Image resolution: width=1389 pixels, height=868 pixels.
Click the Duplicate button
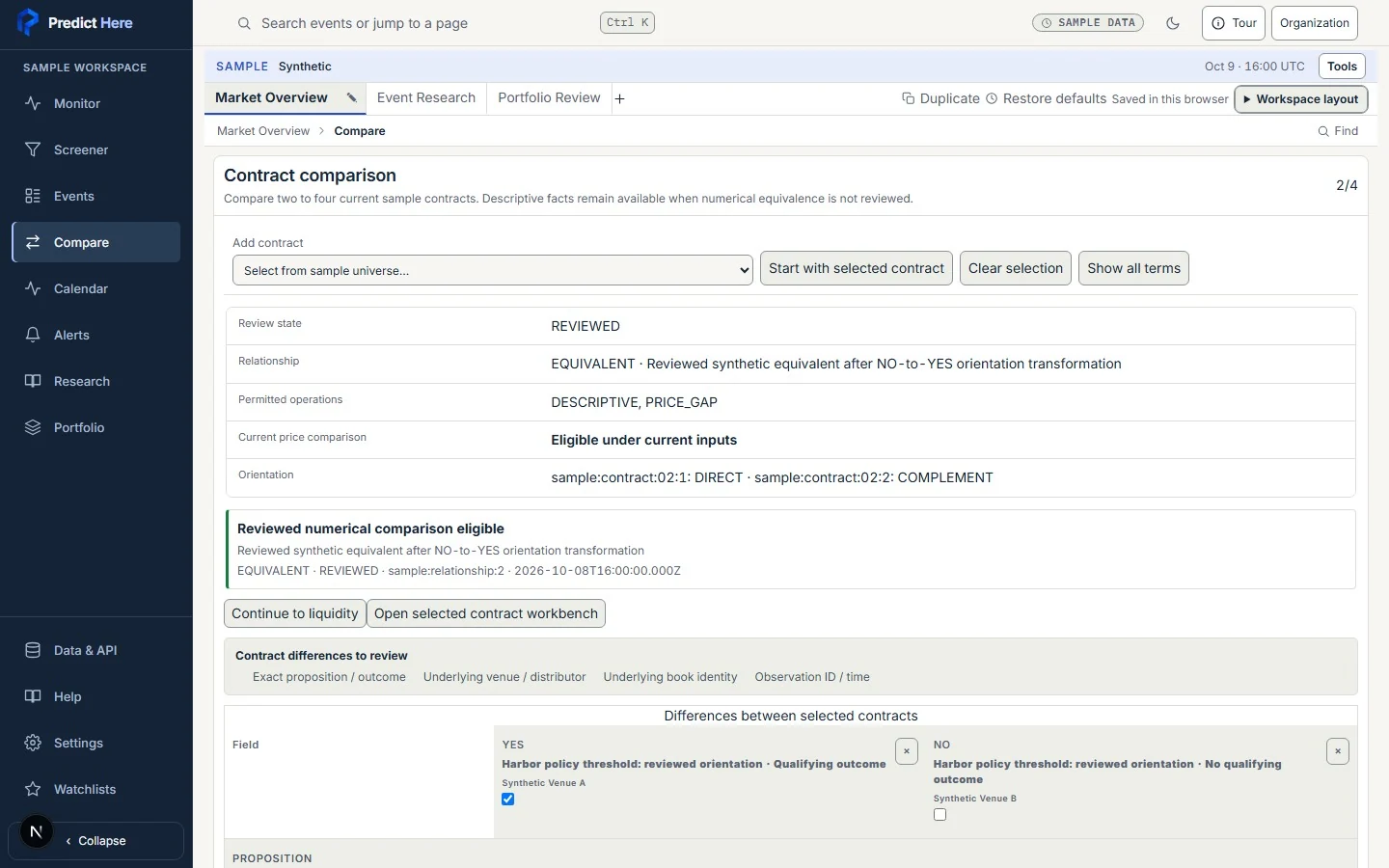940,98
